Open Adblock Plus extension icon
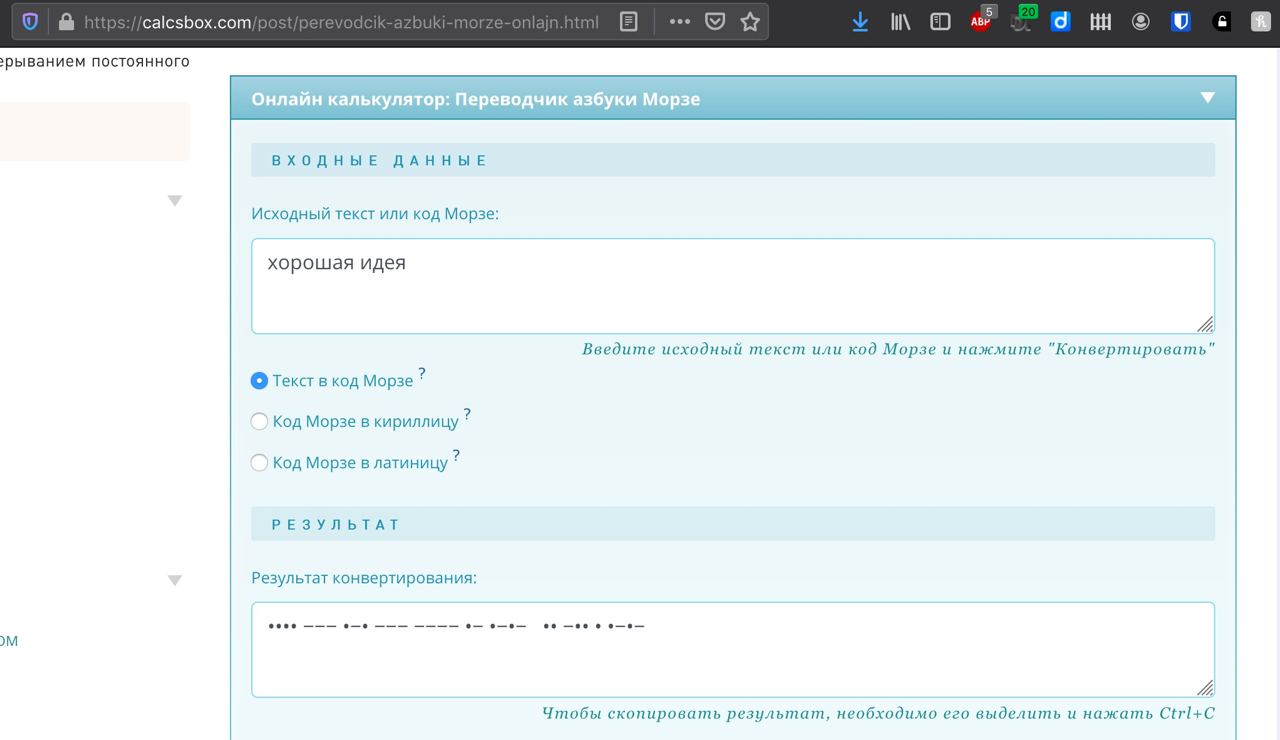 coord(981,21)
